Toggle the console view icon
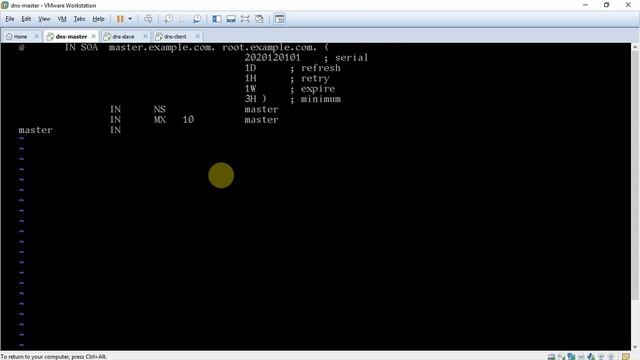The height and width of the screenshot is (360, 640). coord(280,19)
